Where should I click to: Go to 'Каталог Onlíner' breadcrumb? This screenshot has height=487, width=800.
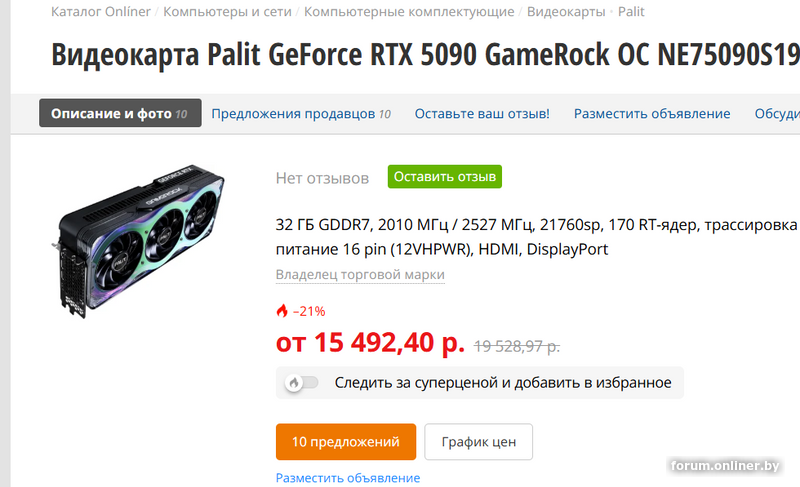pos(101,11)
